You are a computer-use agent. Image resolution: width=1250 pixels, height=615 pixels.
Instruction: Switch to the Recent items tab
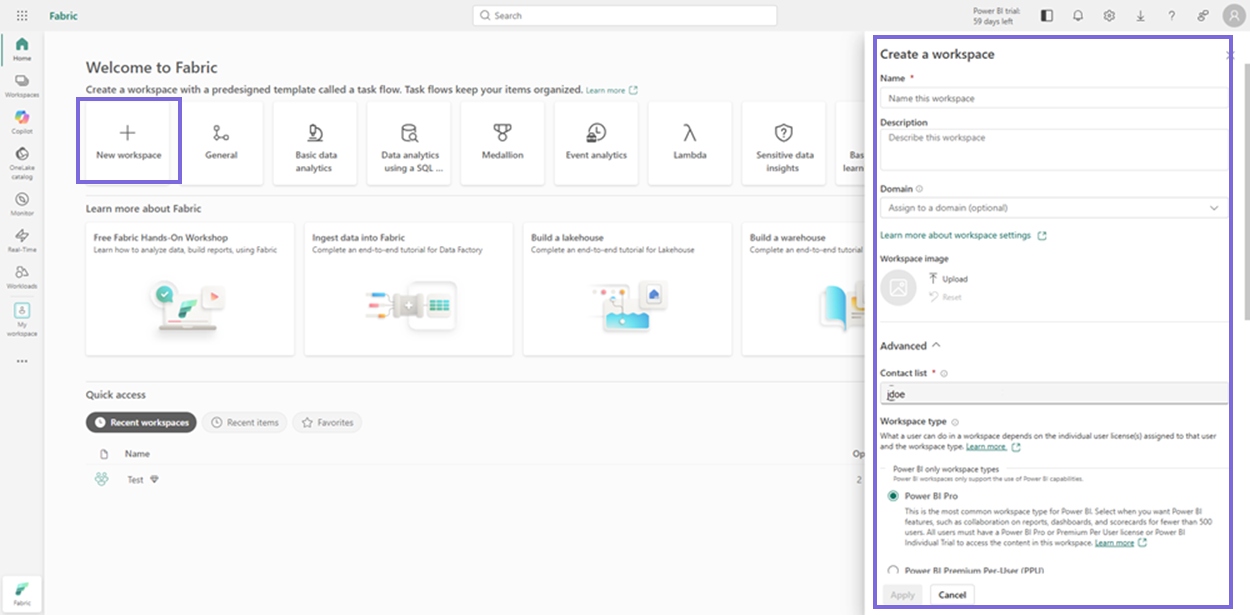[244, 422]
